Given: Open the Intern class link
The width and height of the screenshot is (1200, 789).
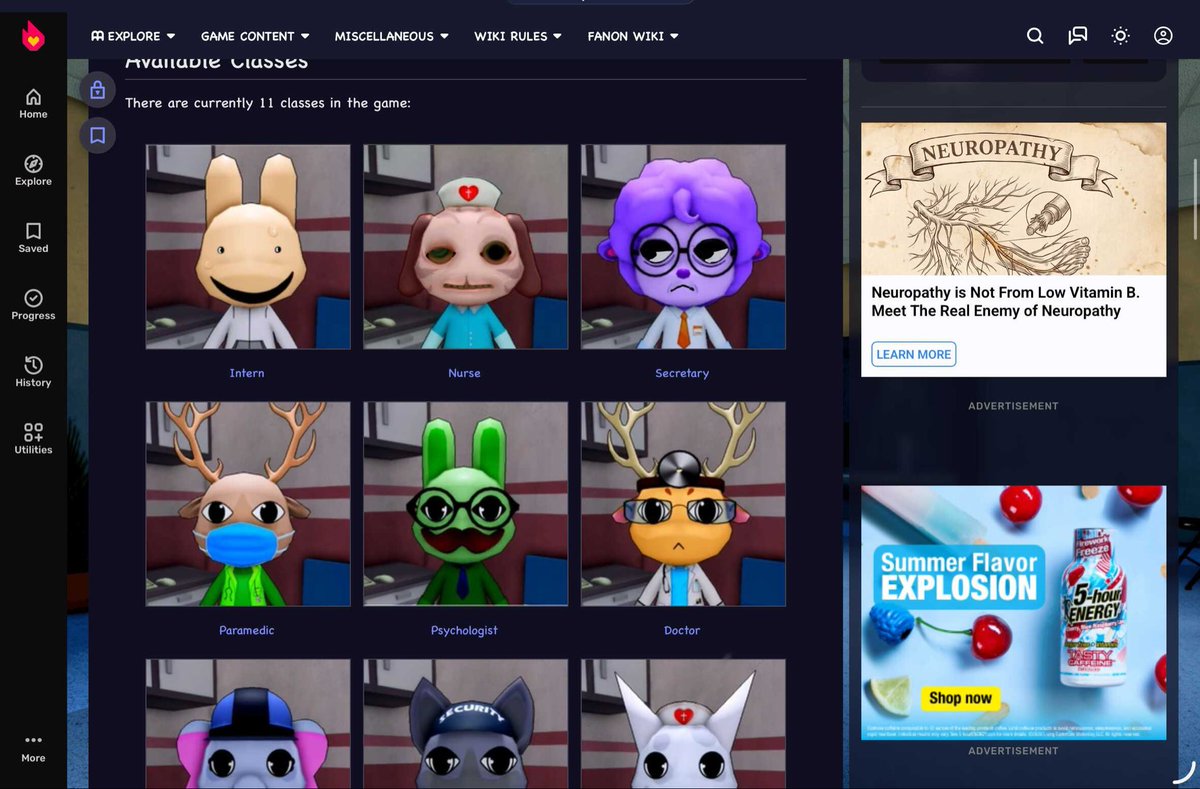Looking at the screenshot, I should (247, 373).
